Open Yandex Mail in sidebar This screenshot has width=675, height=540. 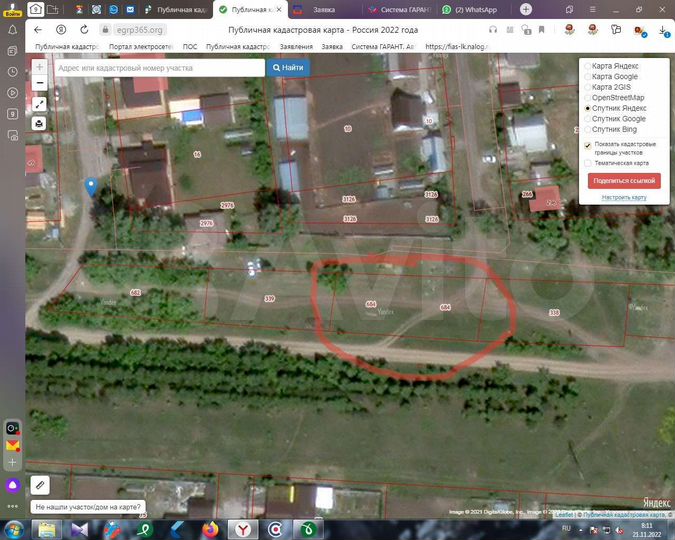point(12,445)
